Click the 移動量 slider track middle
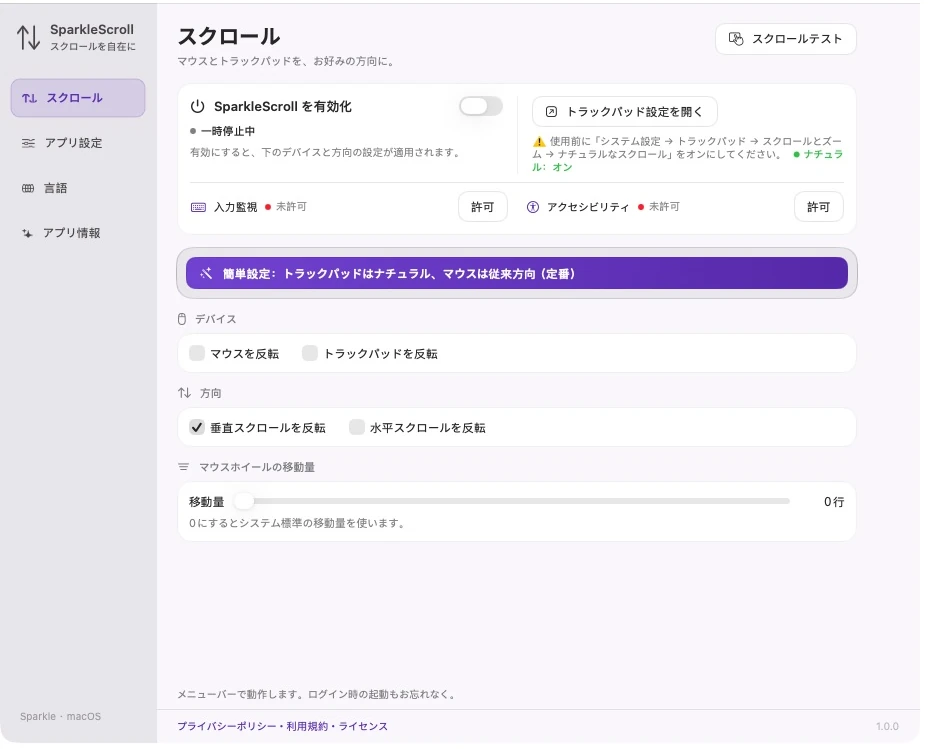Viewport: 928px width, 749px height. 512,501
